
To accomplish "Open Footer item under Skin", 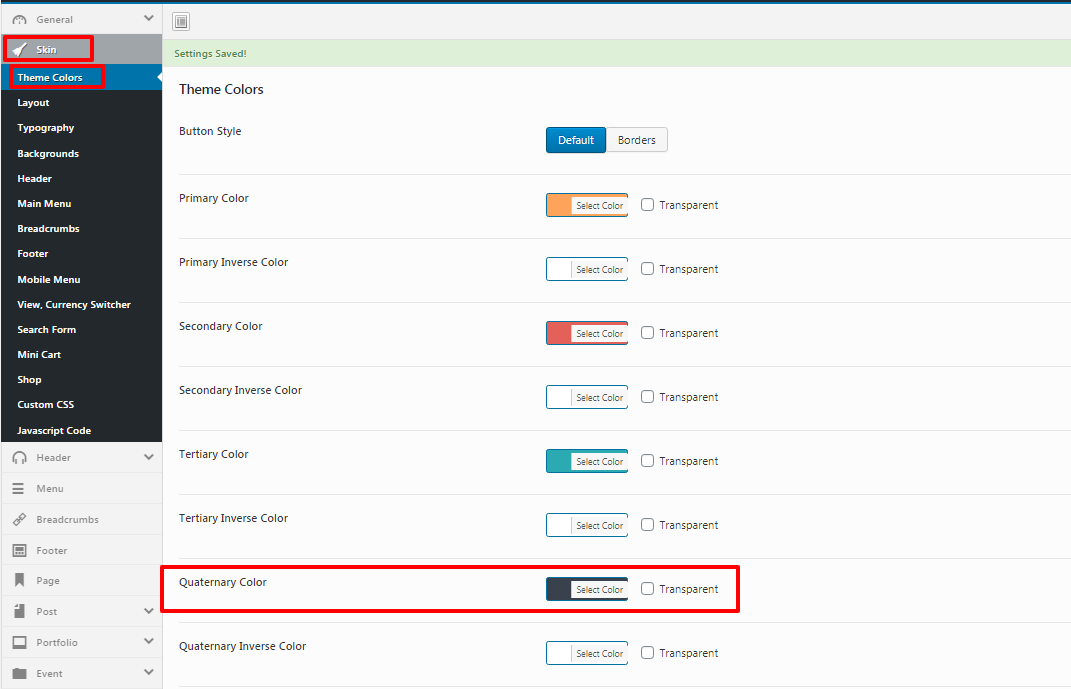I will (81, 253).
